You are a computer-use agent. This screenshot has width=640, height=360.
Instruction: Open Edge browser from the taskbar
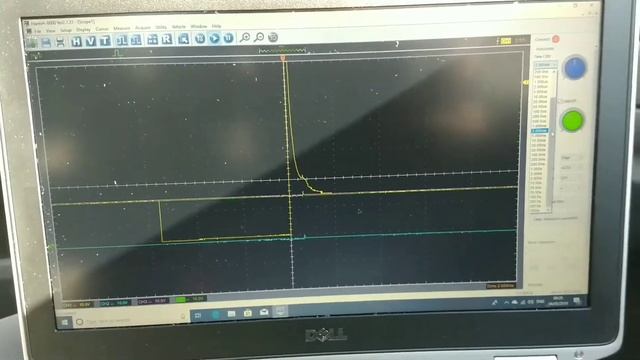tap(215, 315)
